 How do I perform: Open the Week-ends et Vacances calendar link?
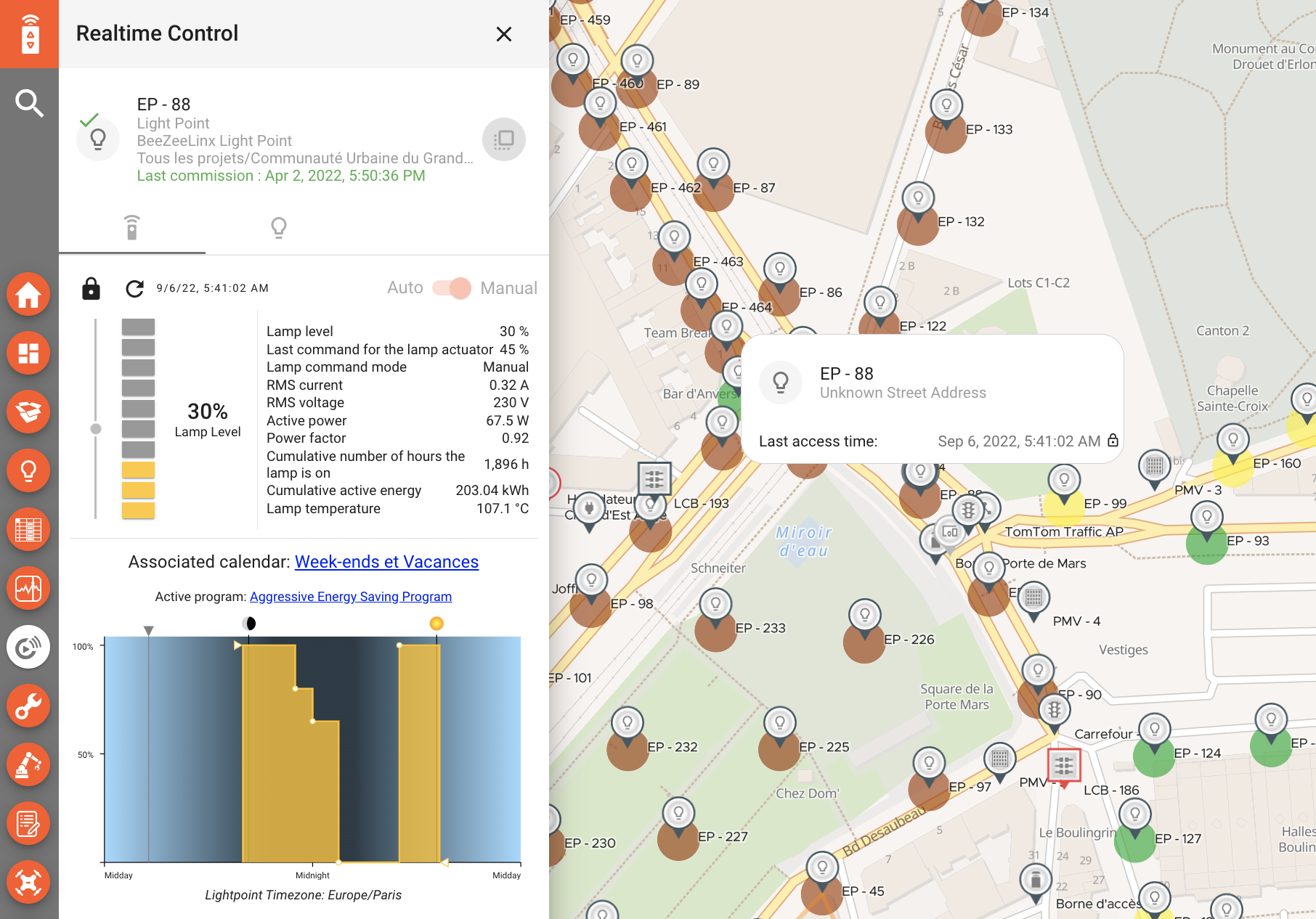(386, 562)
